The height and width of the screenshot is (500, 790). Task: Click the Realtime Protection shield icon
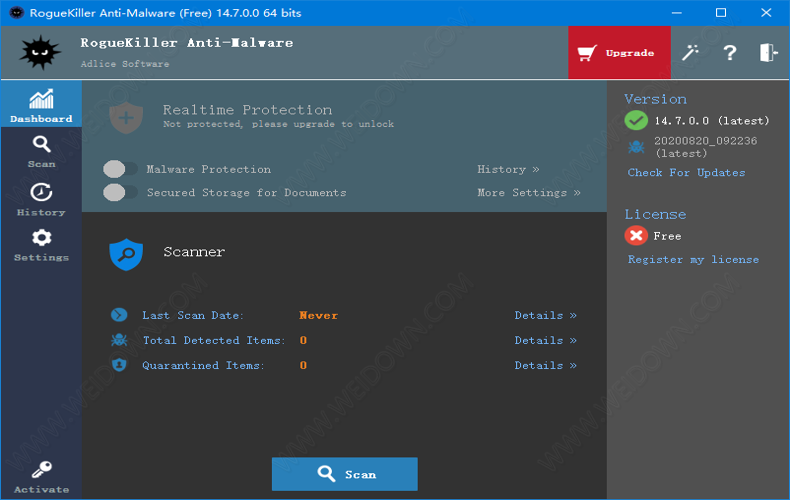tap(126, 117)
